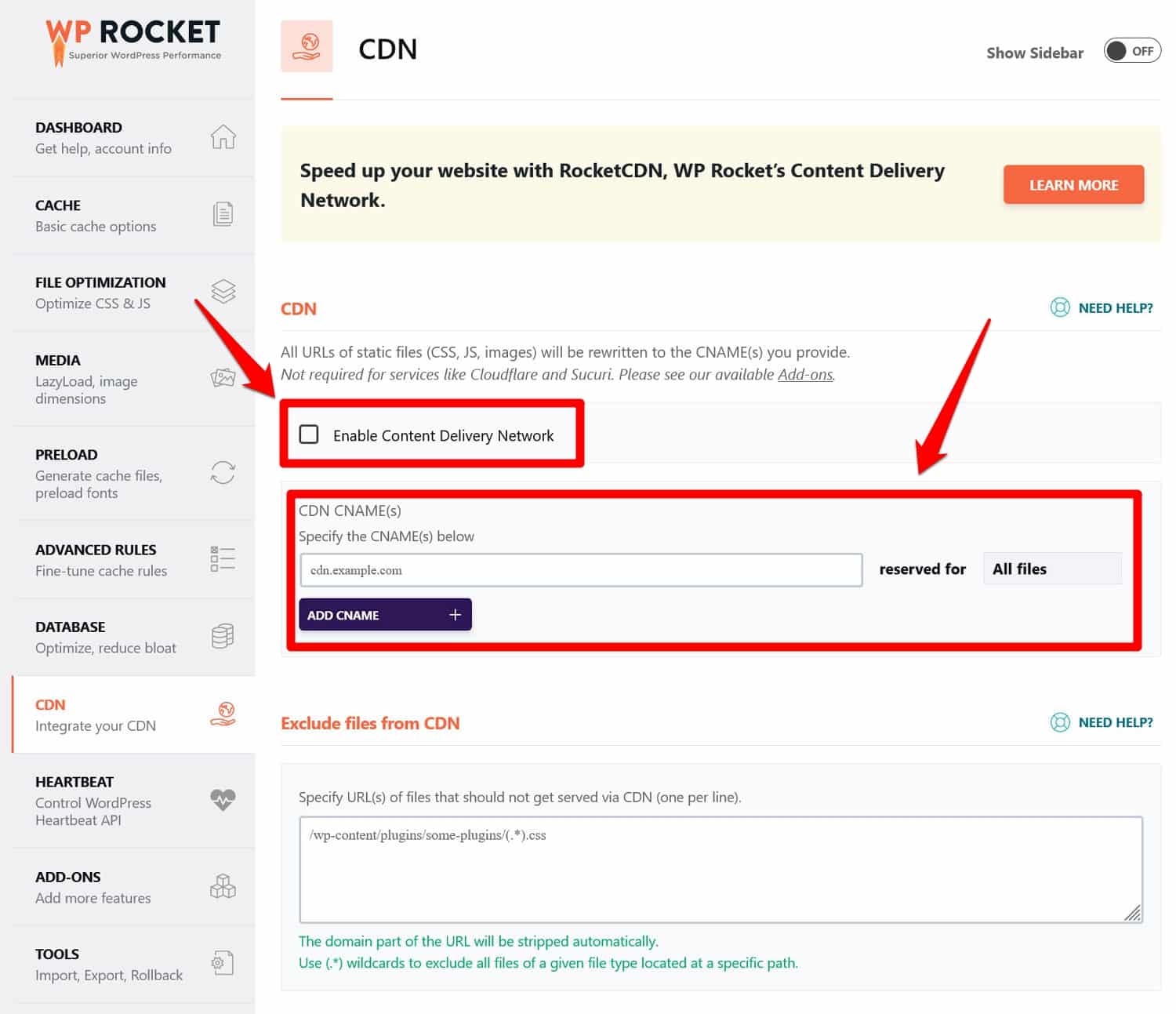Click Need Help next to CDN heading
Viewport: 1176px width, 1014px height.
click(1102, 308)
